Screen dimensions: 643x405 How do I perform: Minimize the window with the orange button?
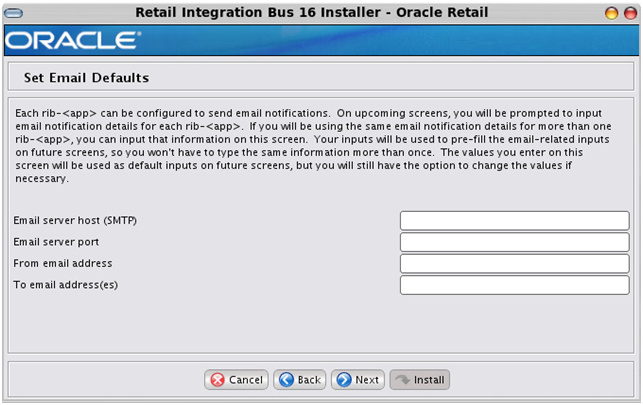click(x=611, y=13)
